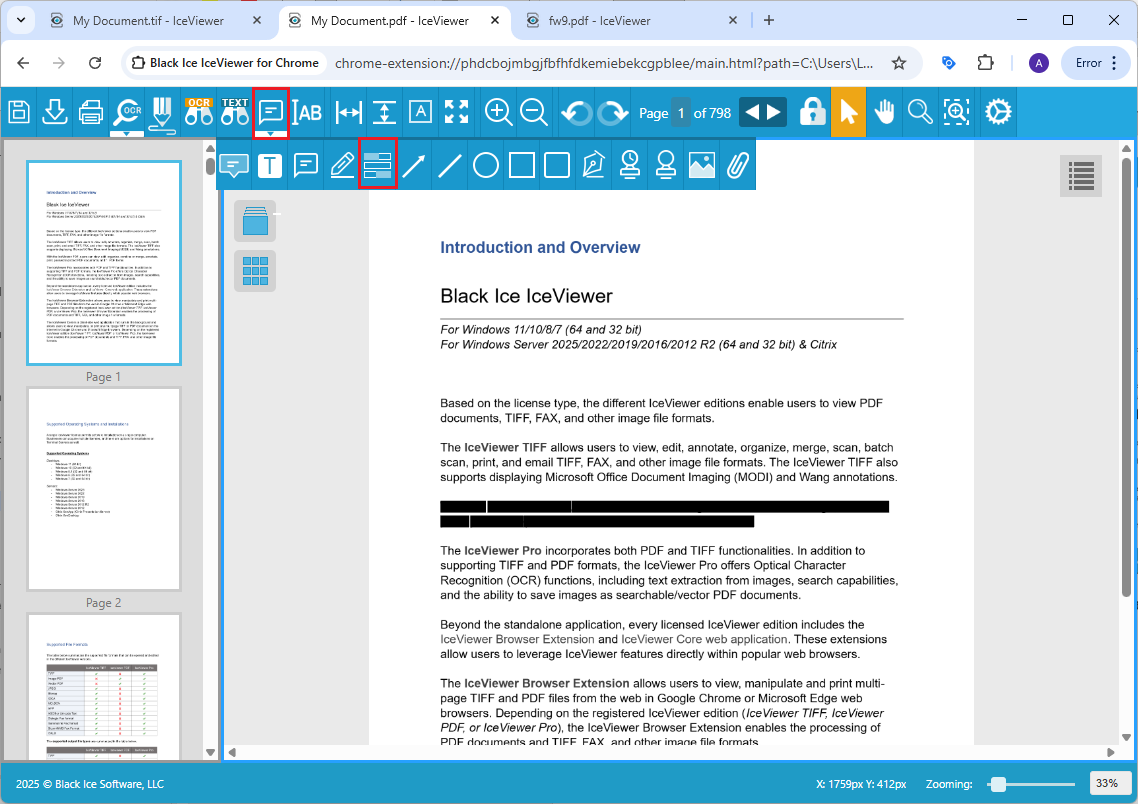The width and height of the screenshot is (1138, 804).
Task: Add a rubber stamp annotation
Action: point(666,165)
